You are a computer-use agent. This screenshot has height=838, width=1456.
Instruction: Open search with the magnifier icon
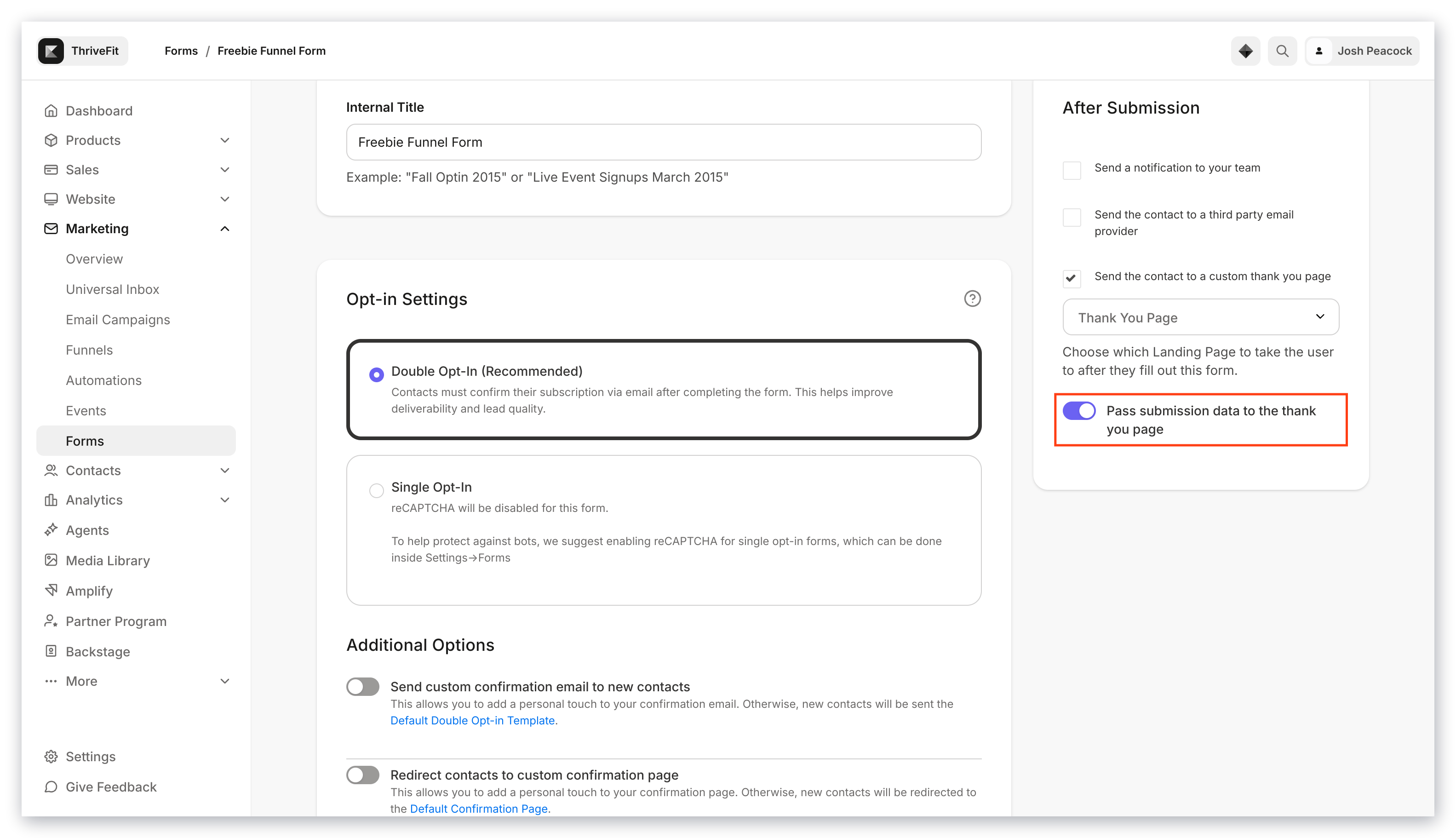point(1282,51)
